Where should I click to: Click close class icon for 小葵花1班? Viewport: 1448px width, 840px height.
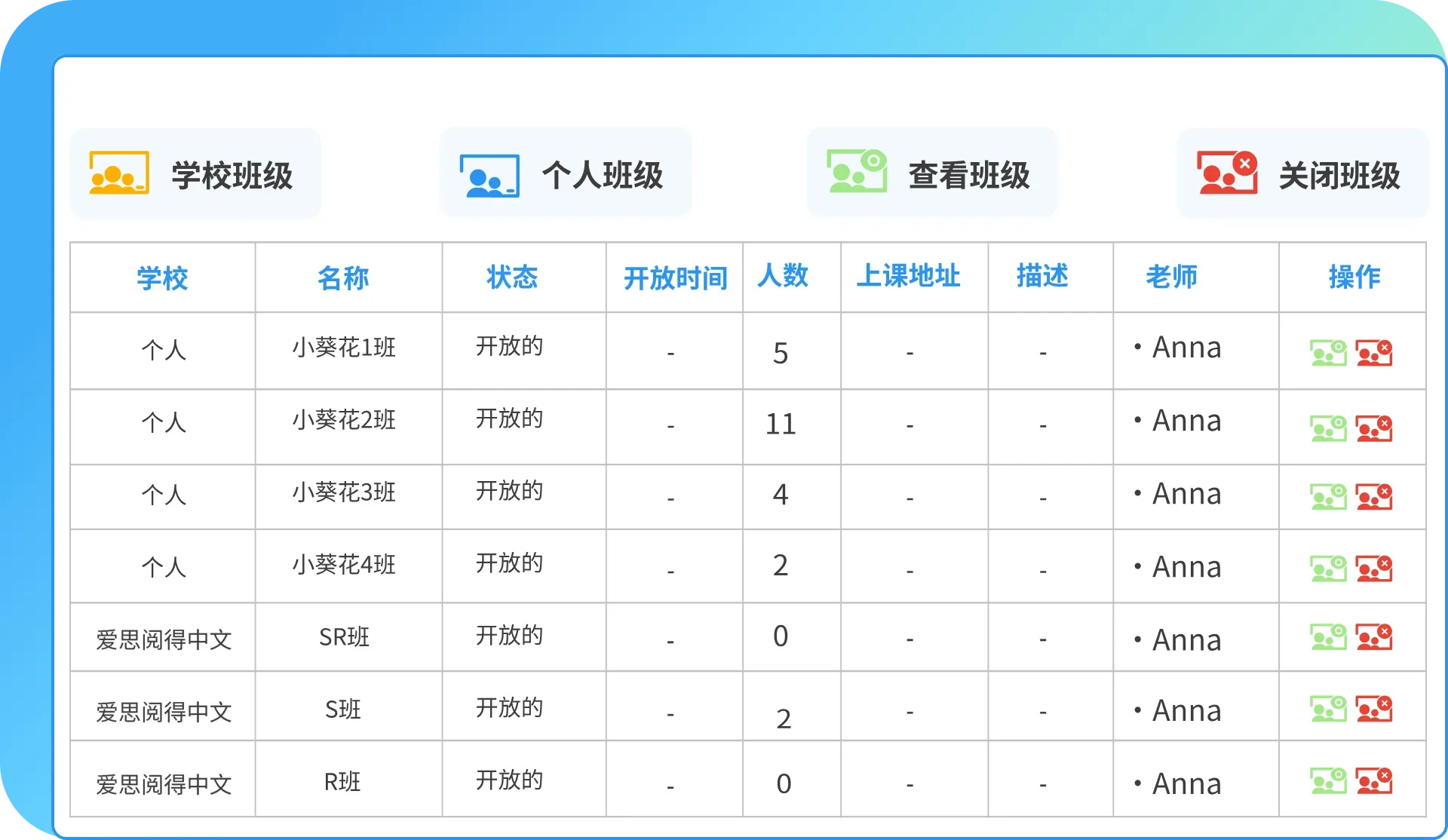[x=1374, y=352]
